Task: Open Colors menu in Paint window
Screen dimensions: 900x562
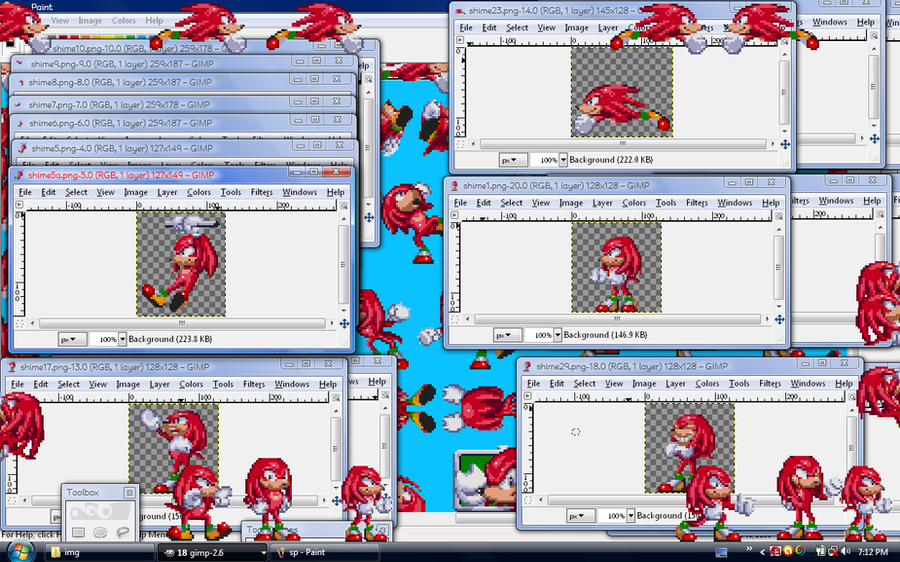Action: [x=123, y=21]
